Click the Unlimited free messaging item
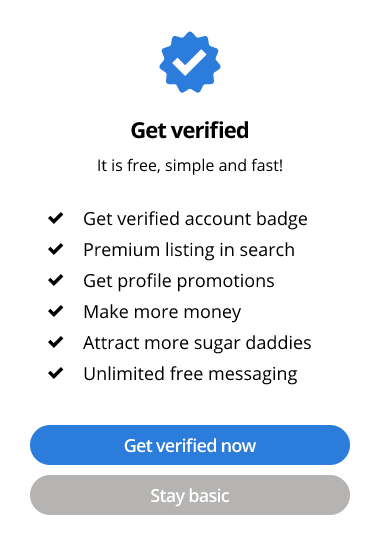The width and height of the screenshot is (380, 545). (190, 374)
